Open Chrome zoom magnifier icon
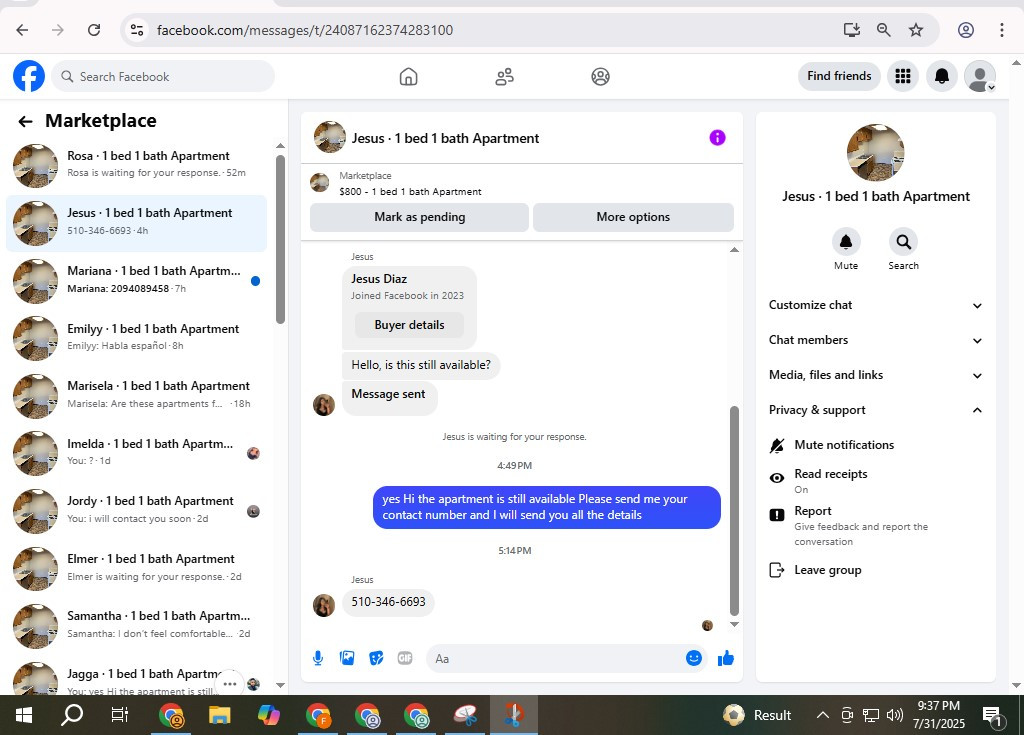1024x735 pixels. pyautogui.click(x=883, y=30)
